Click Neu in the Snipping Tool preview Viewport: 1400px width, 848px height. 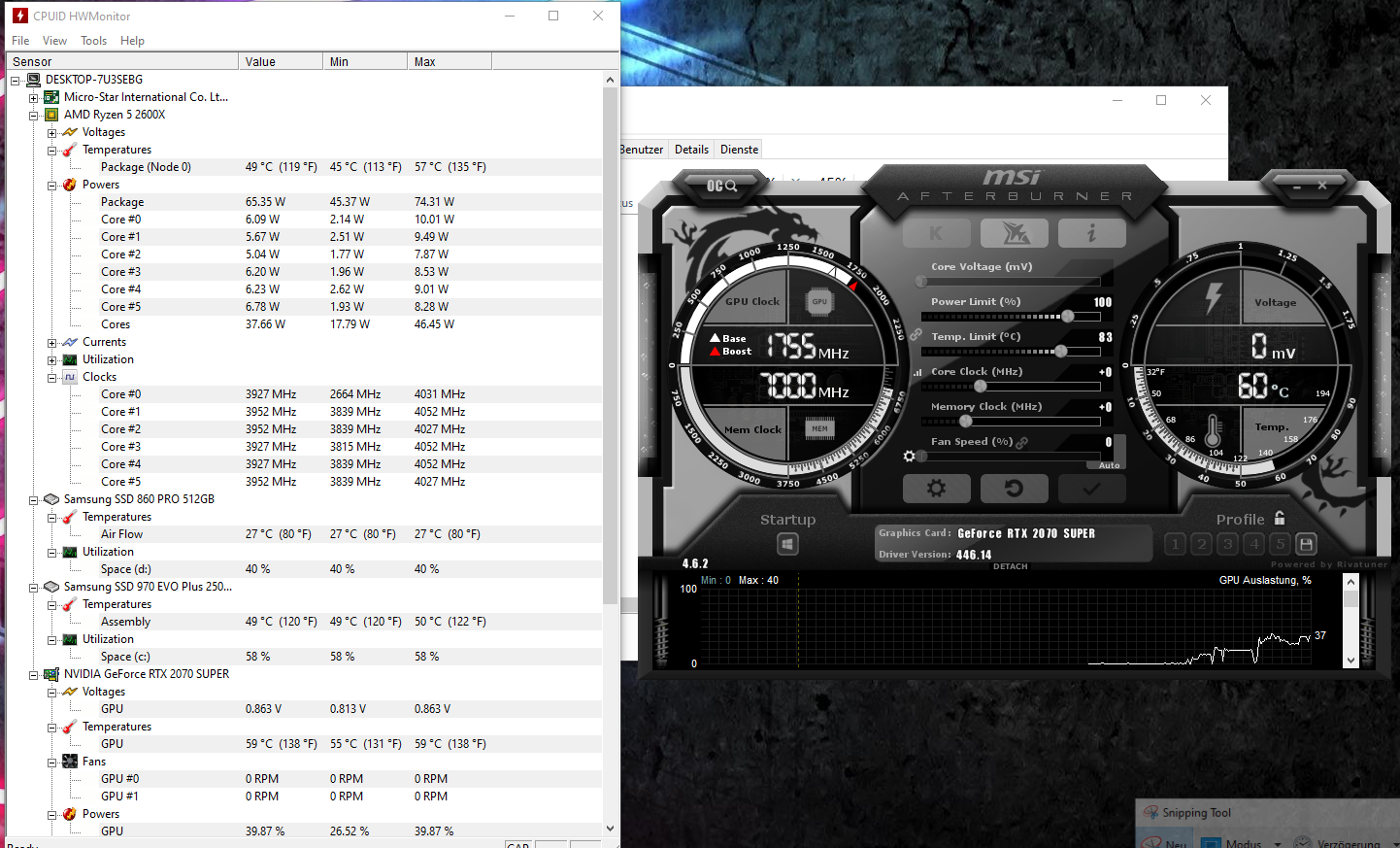(x=1167, y=843)
